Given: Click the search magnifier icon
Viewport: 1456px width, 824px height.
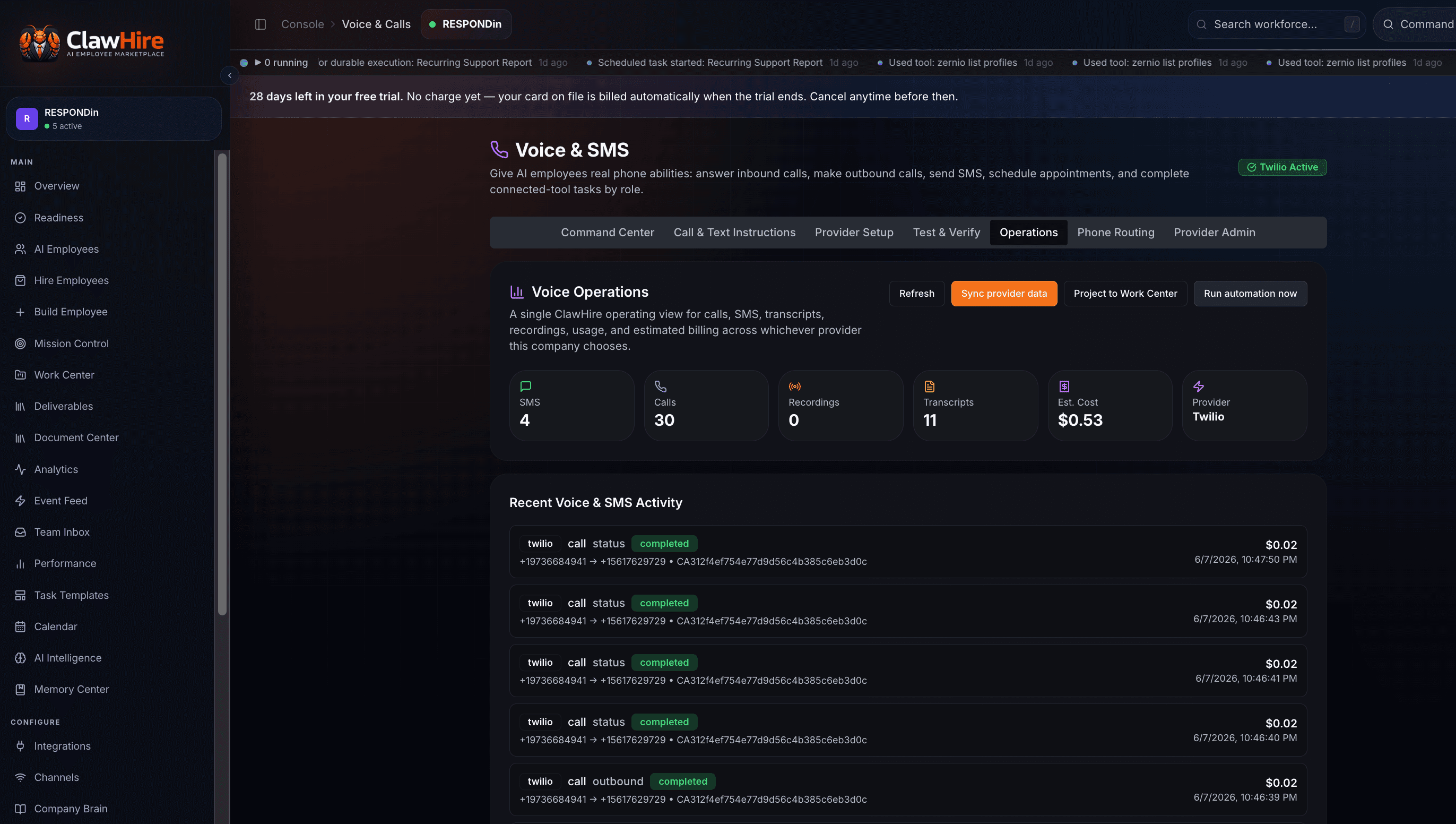Looking at the screenshot, I should (x=1201, y=24).
